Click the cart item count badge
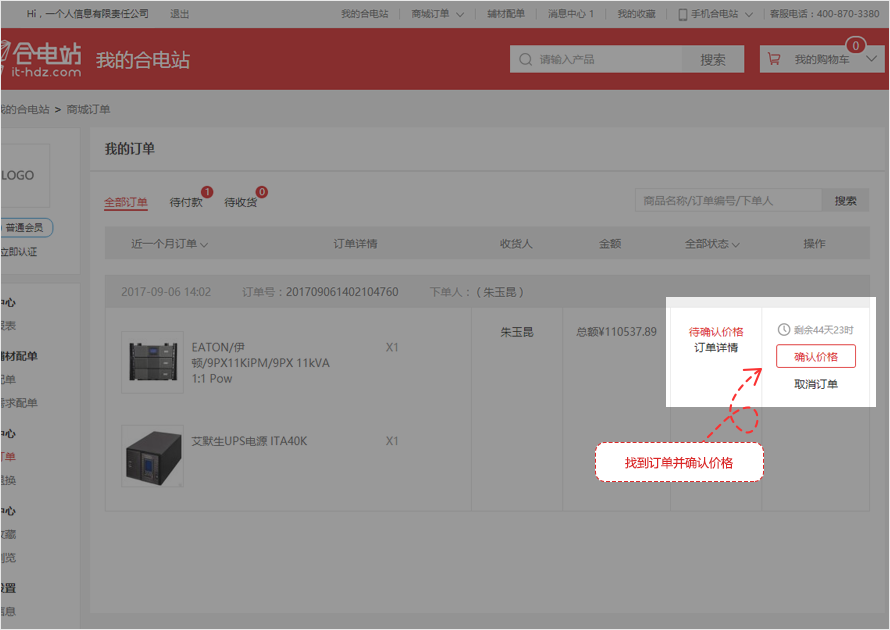Screen dimensions: 890x630 click(x=855, y=45)
